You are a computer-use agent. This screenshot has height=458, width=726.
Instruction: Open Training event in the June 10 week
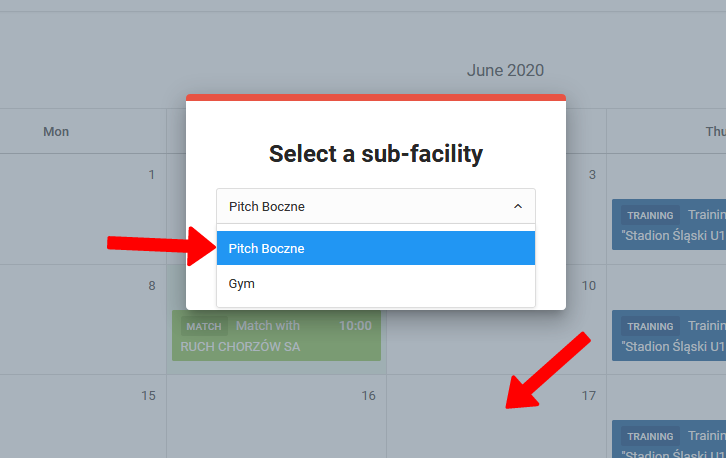[668, 336]
